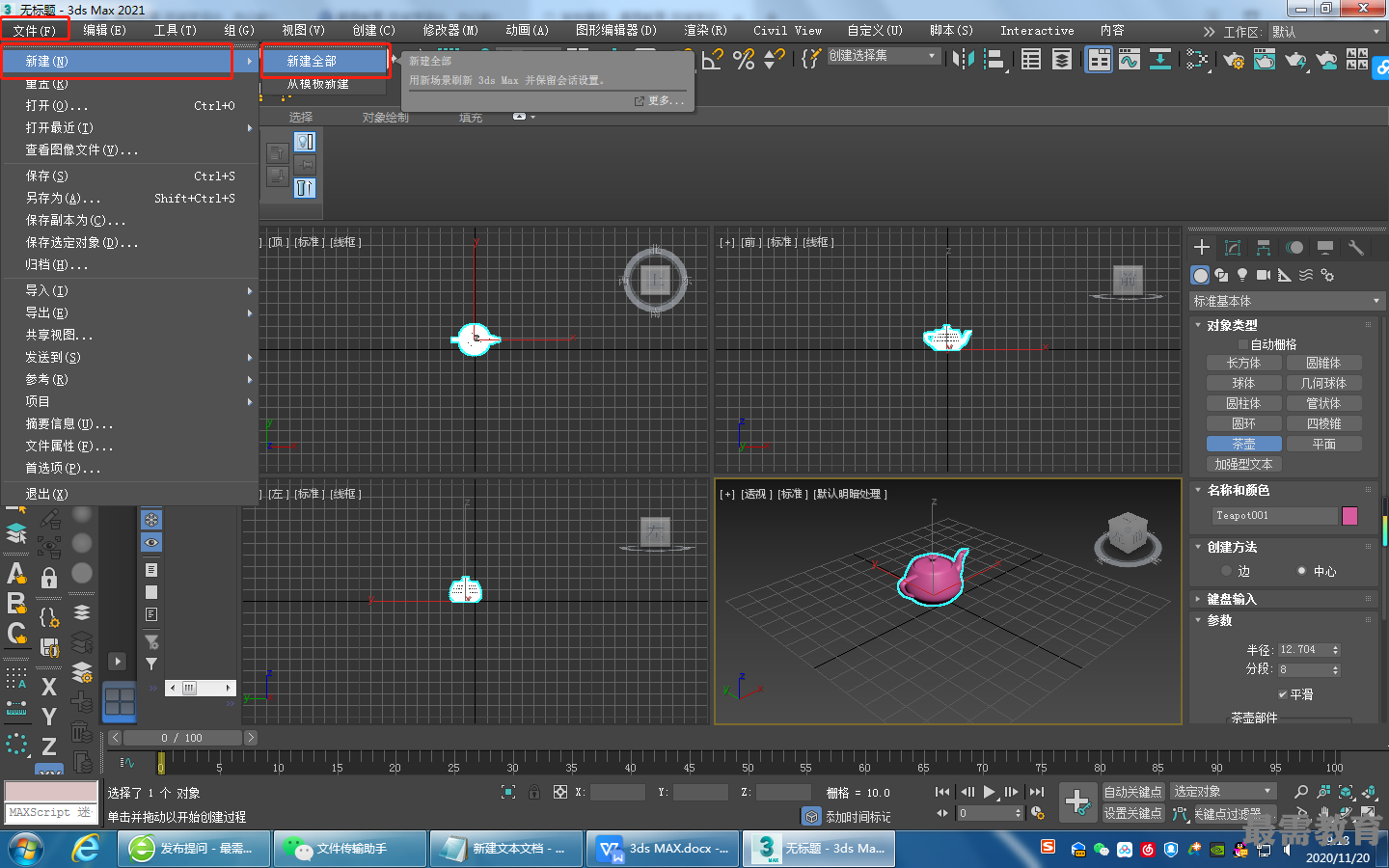This screenshot has height=868, width=1389.
Task: Click Save in the File menu
Action: point(129,176)
